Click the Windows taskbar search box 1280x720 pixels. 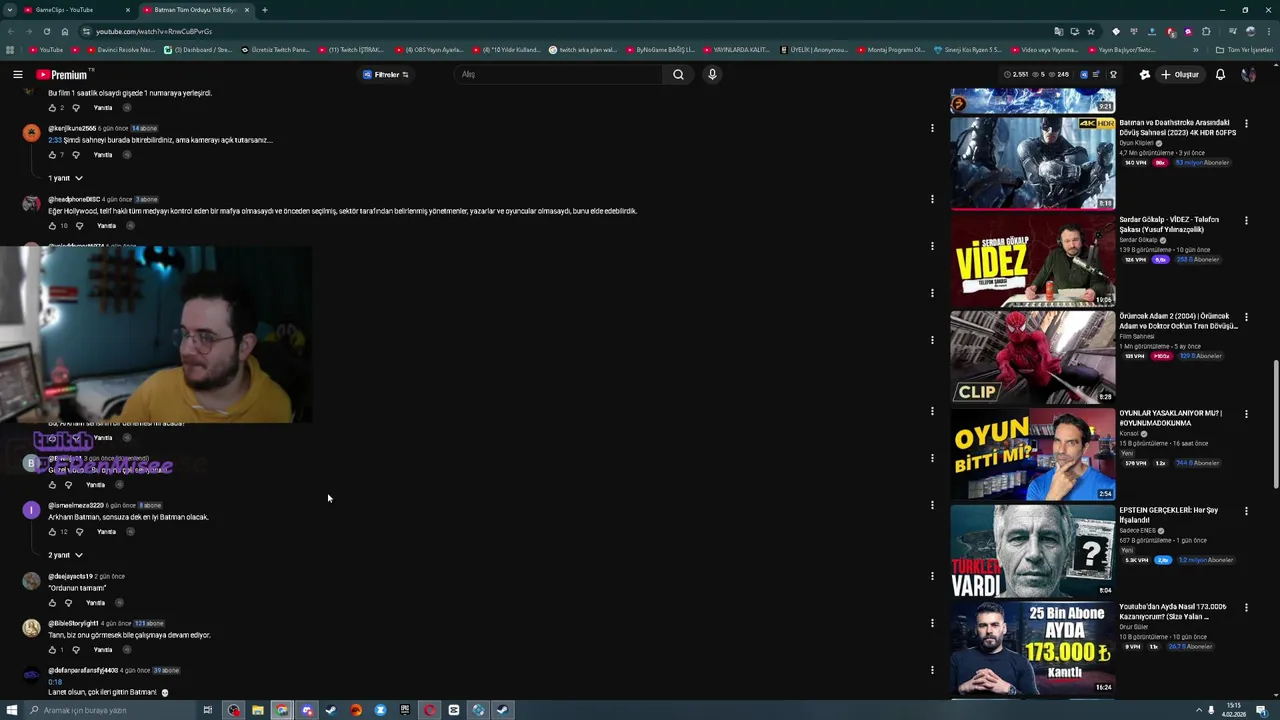coord(110,710)
